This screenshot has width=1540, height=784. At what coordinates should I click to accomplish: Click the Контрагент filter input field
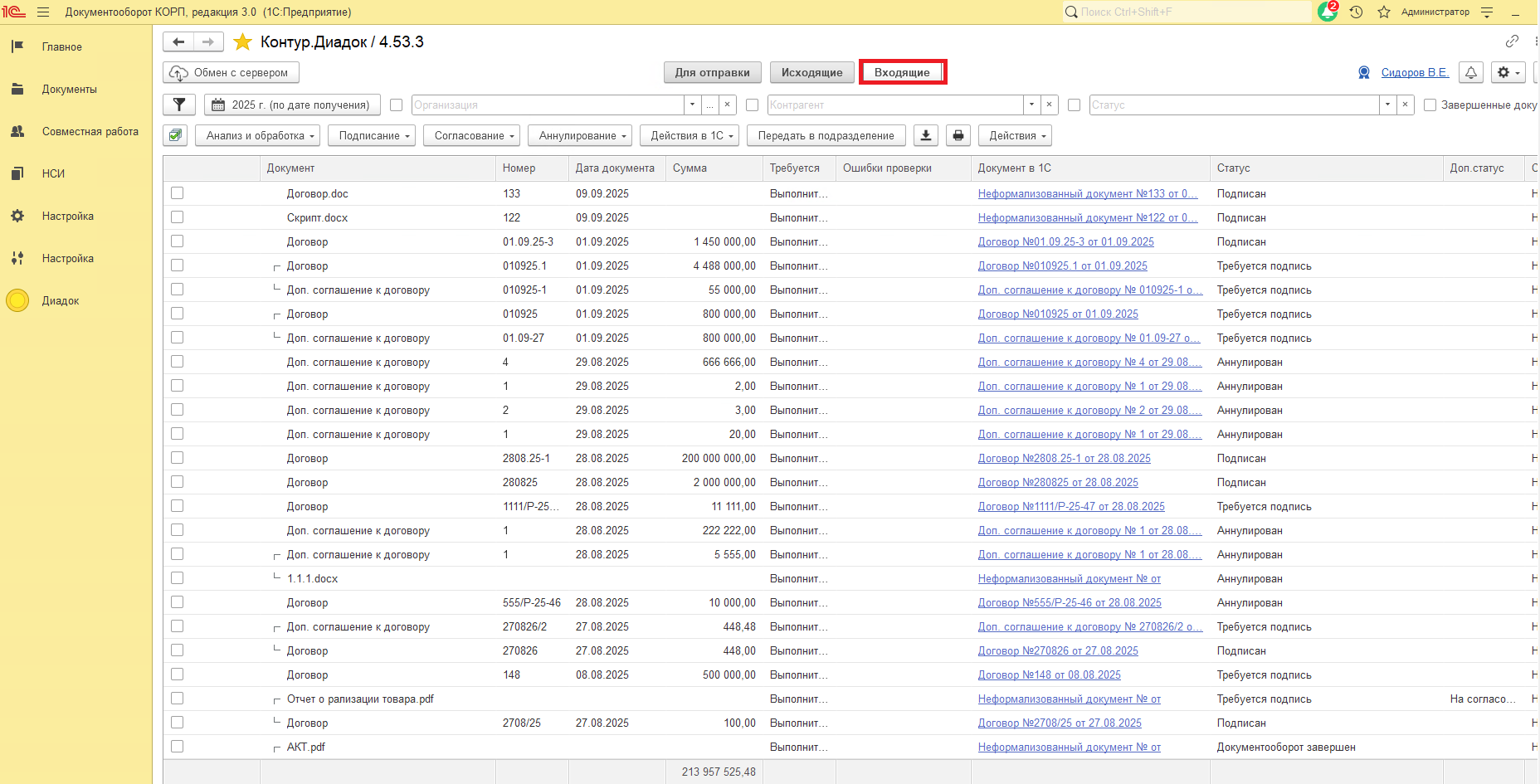pos(894,105)
